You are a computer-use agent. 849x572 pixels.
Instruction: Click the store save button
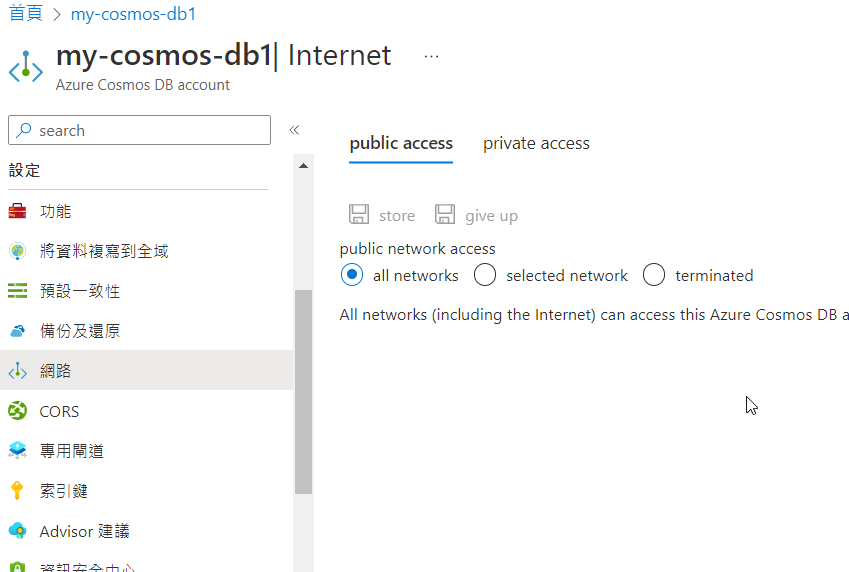pos(382,215)
